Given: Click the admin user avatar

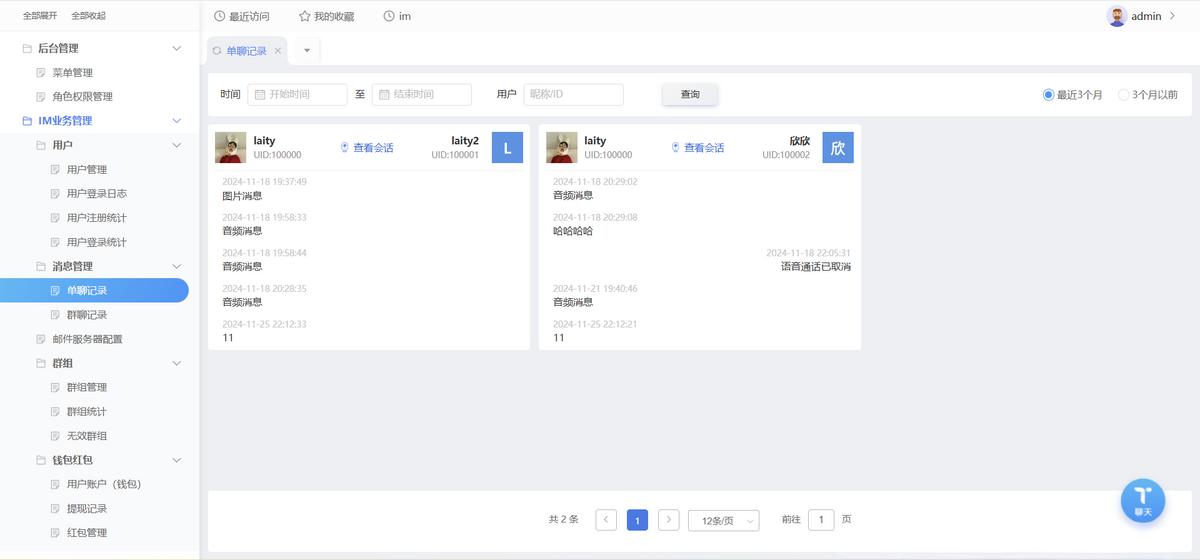Looking at the screenshot, I should pyautogui.click(x=1117, y=16).
